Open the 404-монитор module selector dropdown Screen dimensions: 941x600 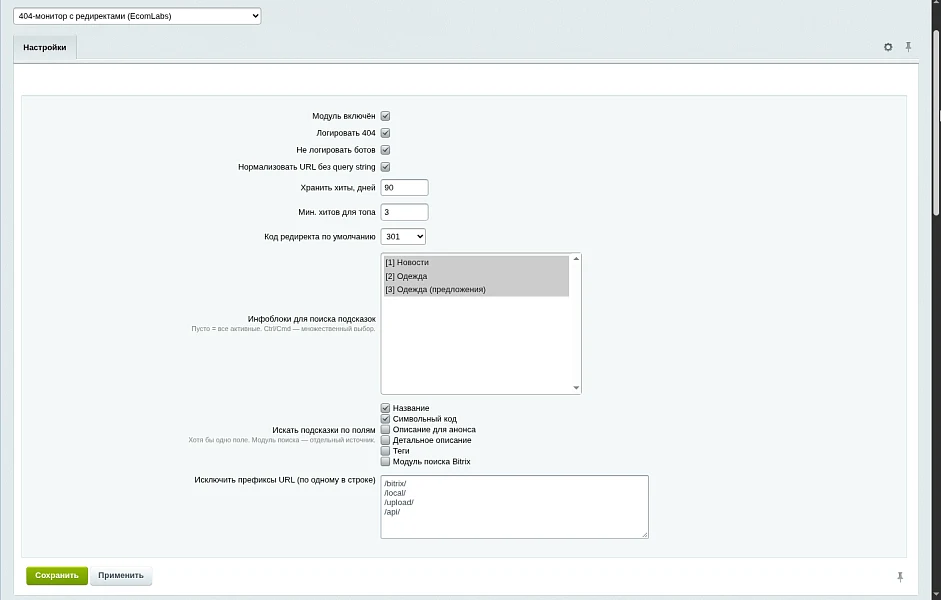[x=137, y=16]
